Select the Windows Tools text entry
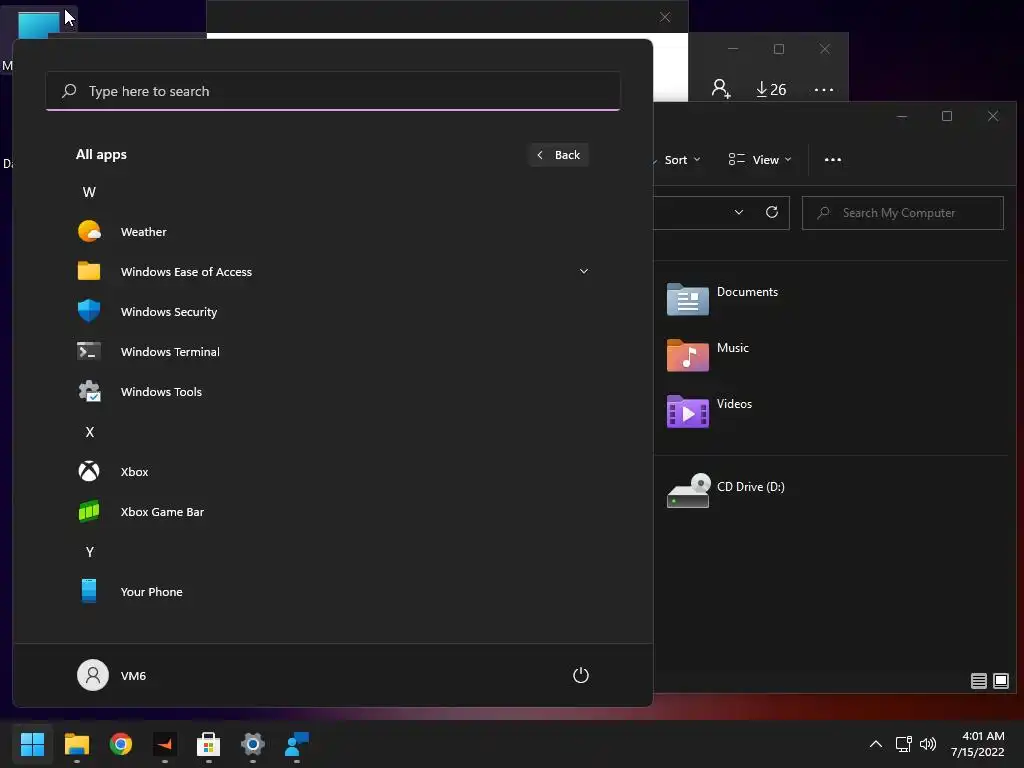This screenshot has width=1024, height=768. (161, 392)
